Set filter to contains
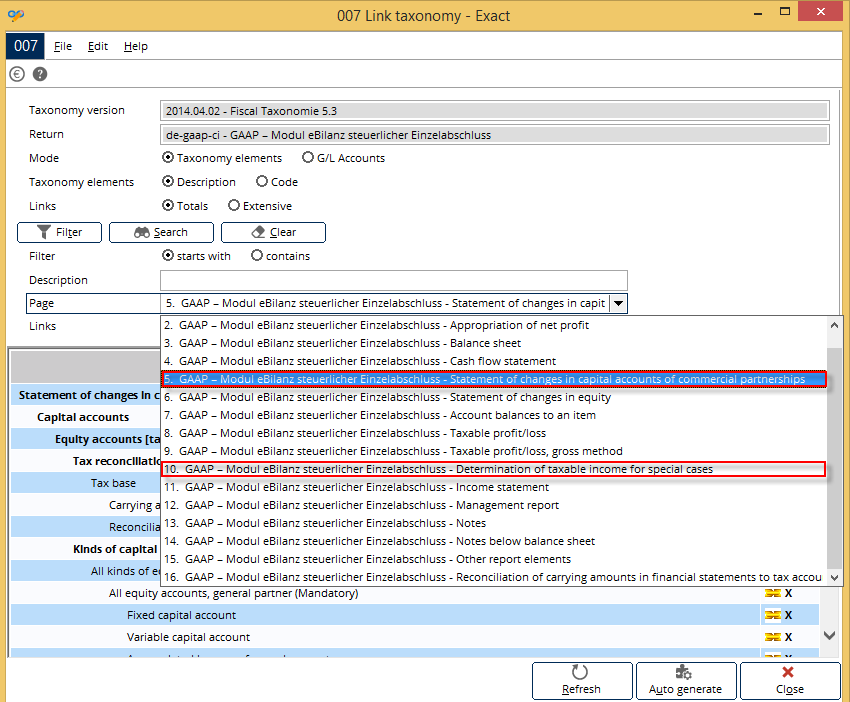Screen dimensions: 850x702 tap(257, 255)
